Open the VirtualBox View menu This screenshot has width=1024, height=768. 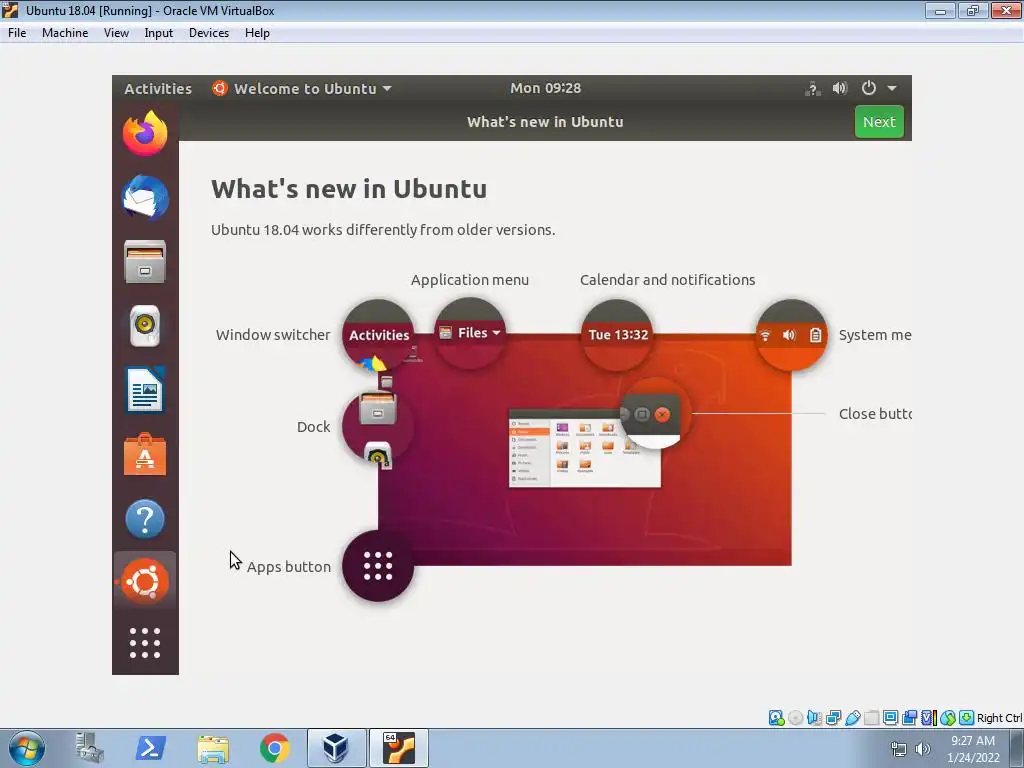(116, 33)
